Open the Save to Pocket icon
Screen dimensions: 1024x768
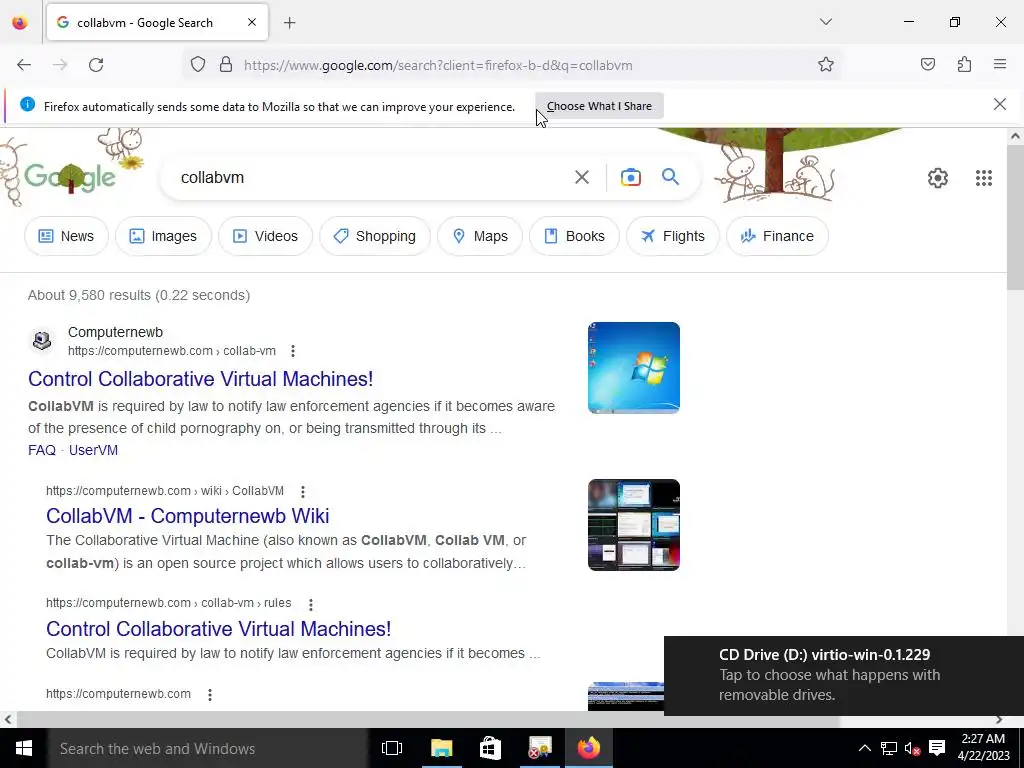[928, 64]
